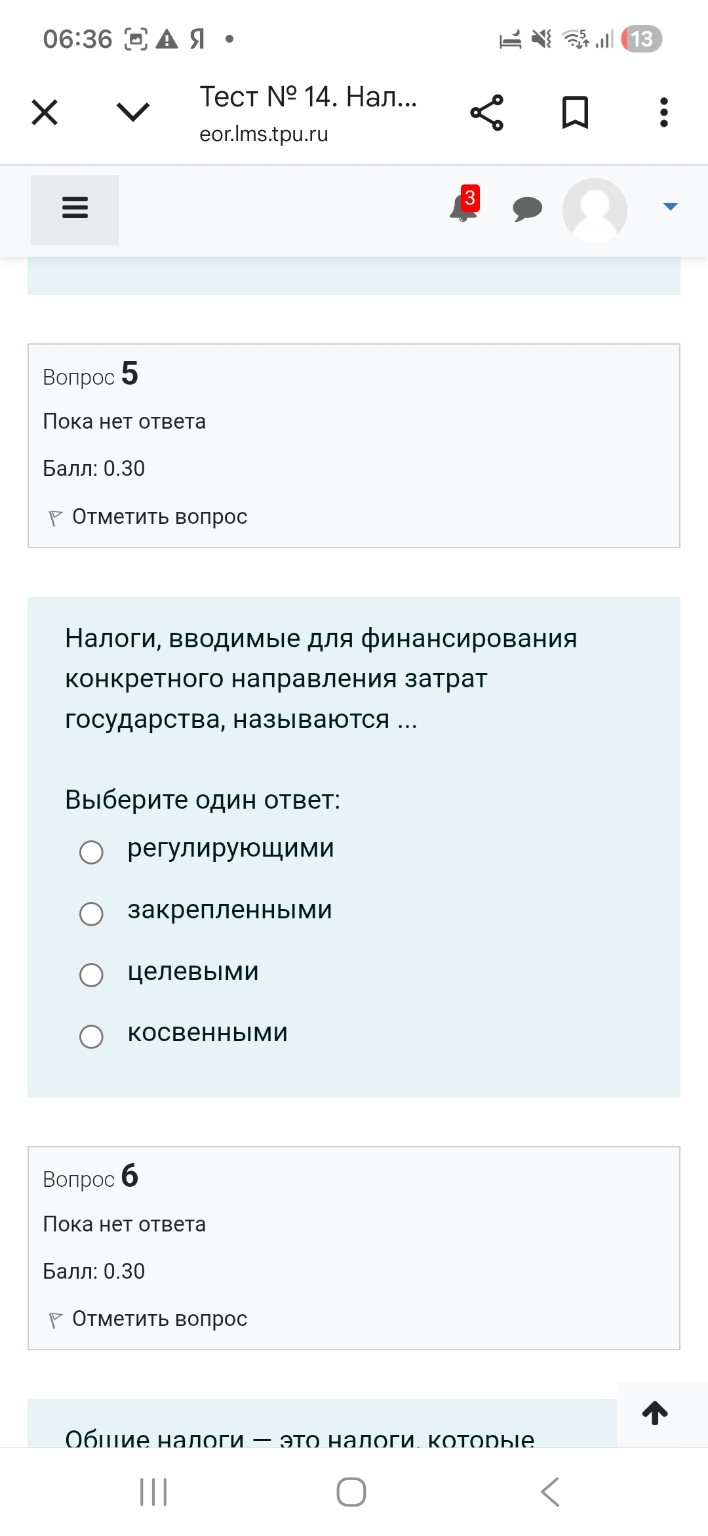Select the answer косвенными
Screen dimensions: 708x1536
91,1036
